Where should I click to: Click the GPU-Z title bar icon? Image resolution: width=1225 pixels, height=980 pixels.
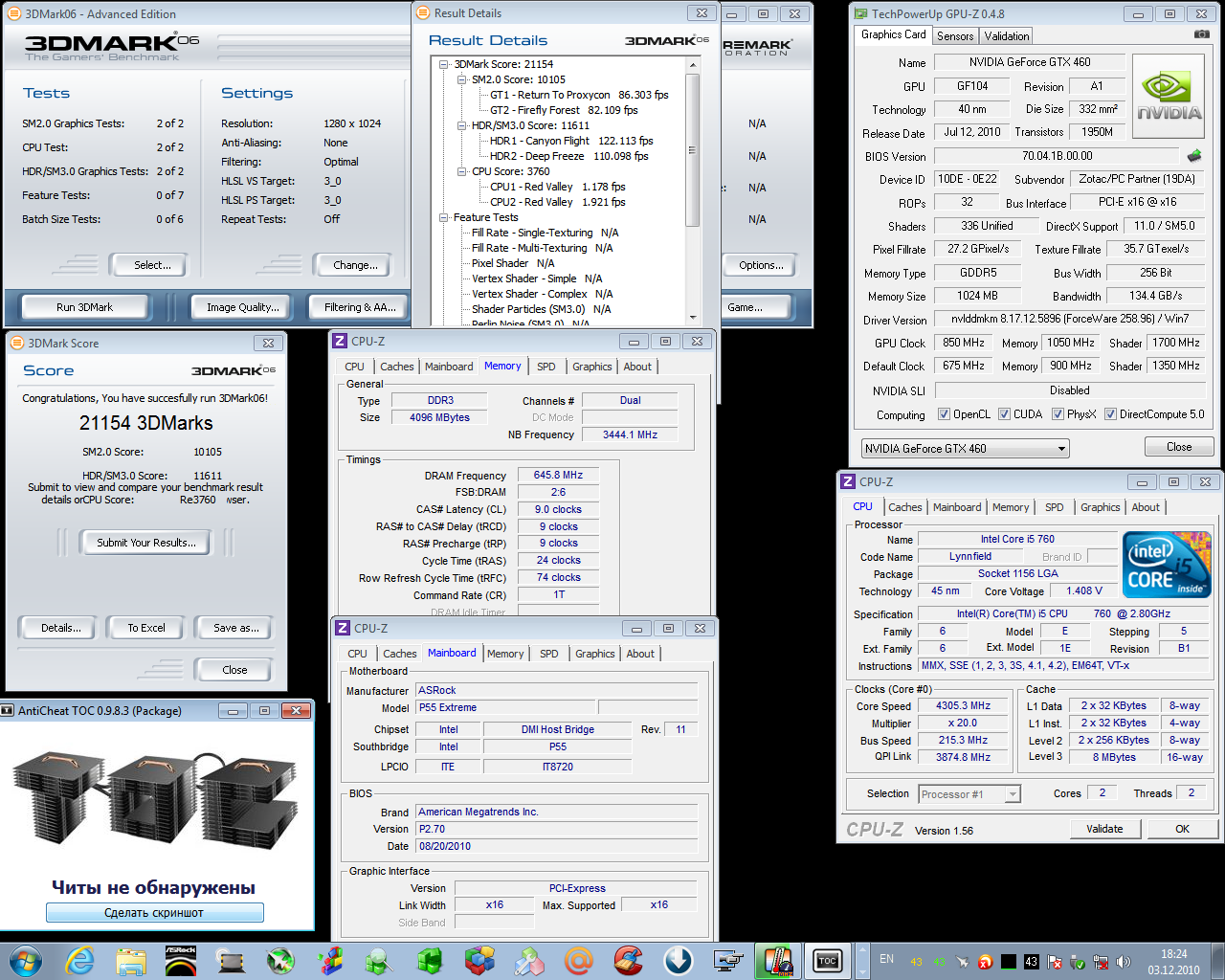pyautogui.click(x=859, y=13)
